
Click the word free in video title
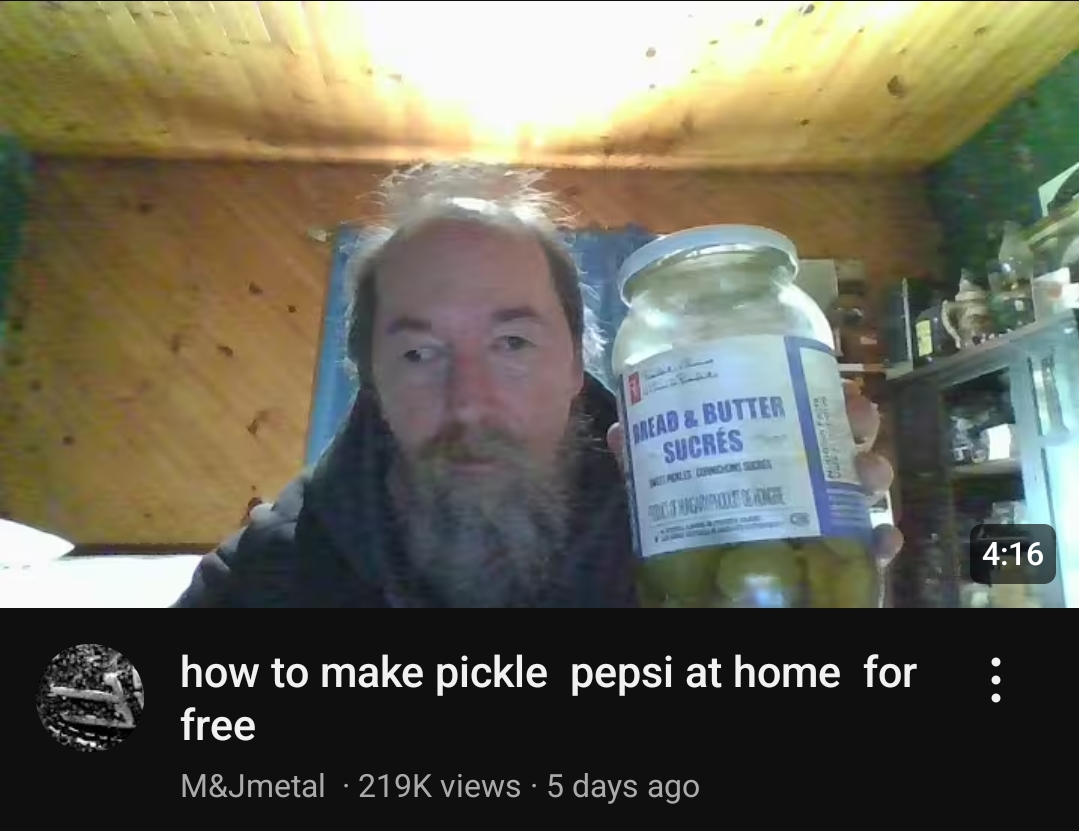(217, 725)
